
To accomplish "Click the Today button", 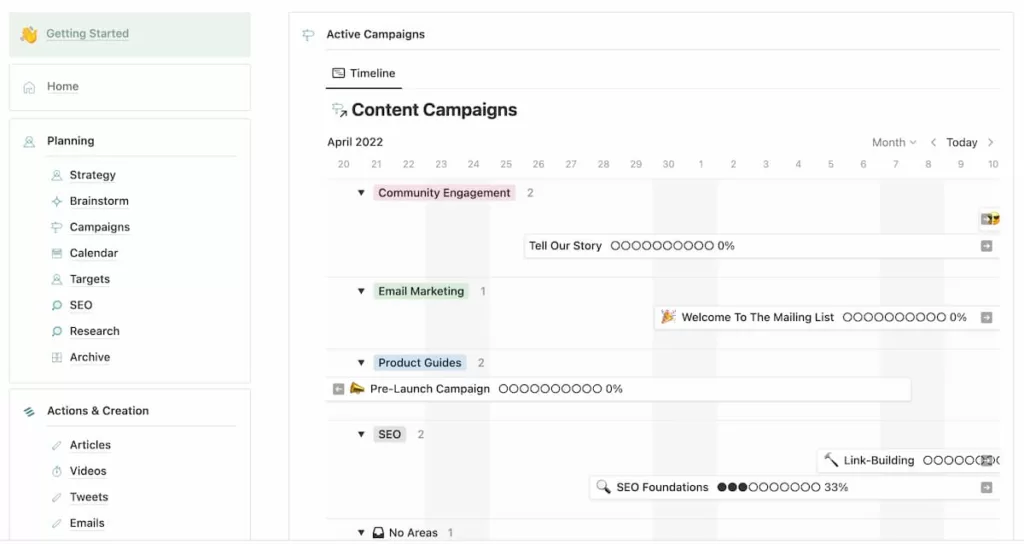I will (961, 142).
